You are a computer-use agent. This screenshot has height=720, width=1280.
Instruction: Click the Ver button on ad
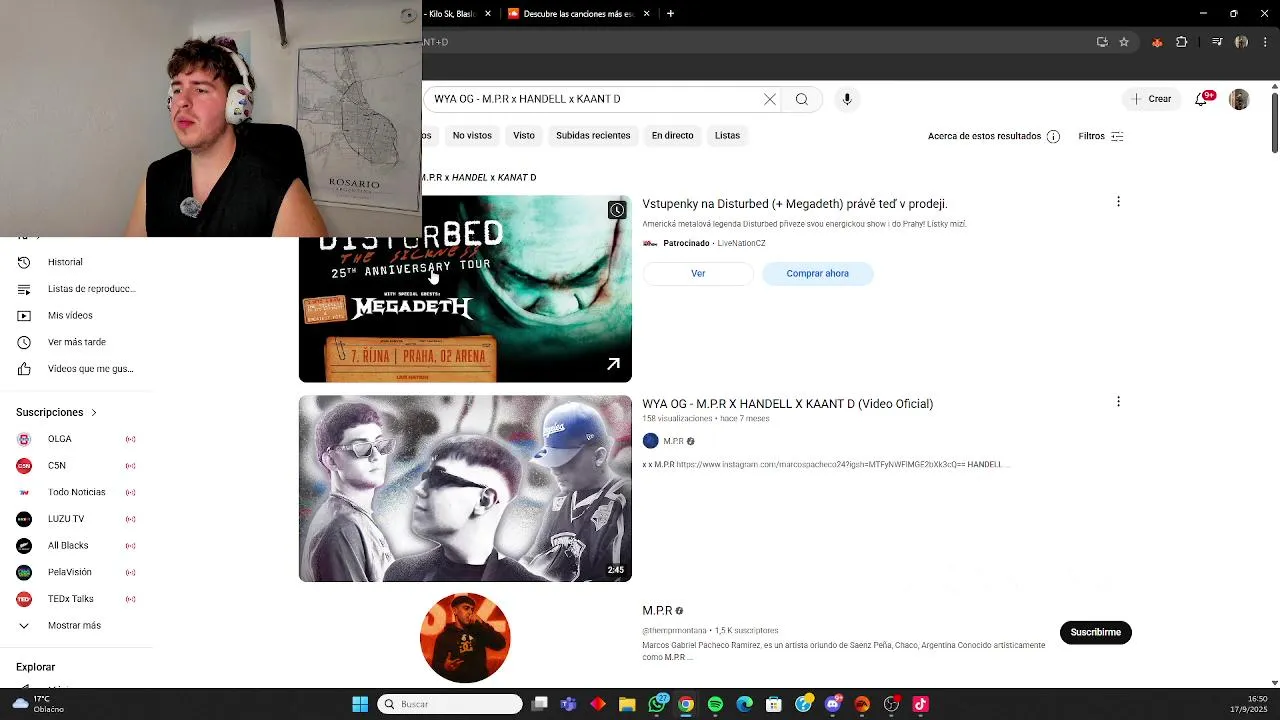[x=698, y=273]
